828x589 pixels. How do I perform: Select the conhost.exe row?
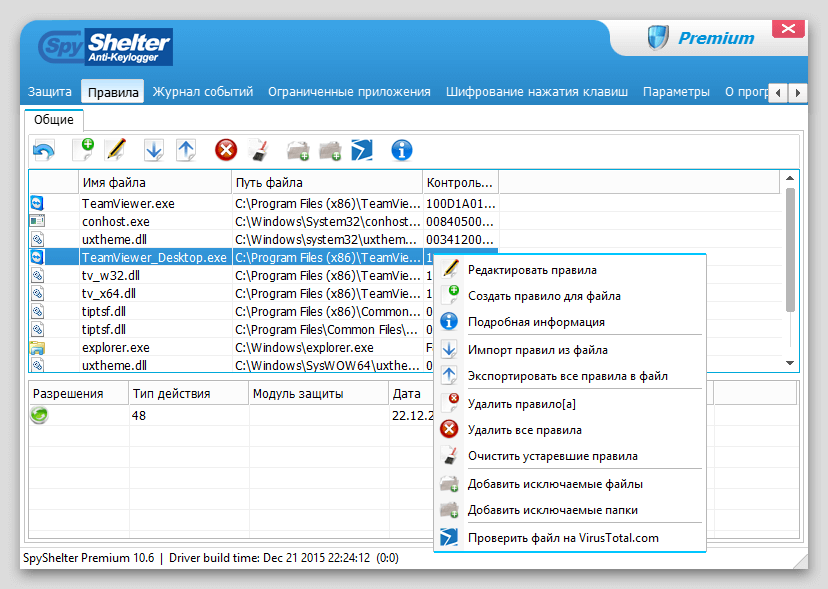coord(263,221)
